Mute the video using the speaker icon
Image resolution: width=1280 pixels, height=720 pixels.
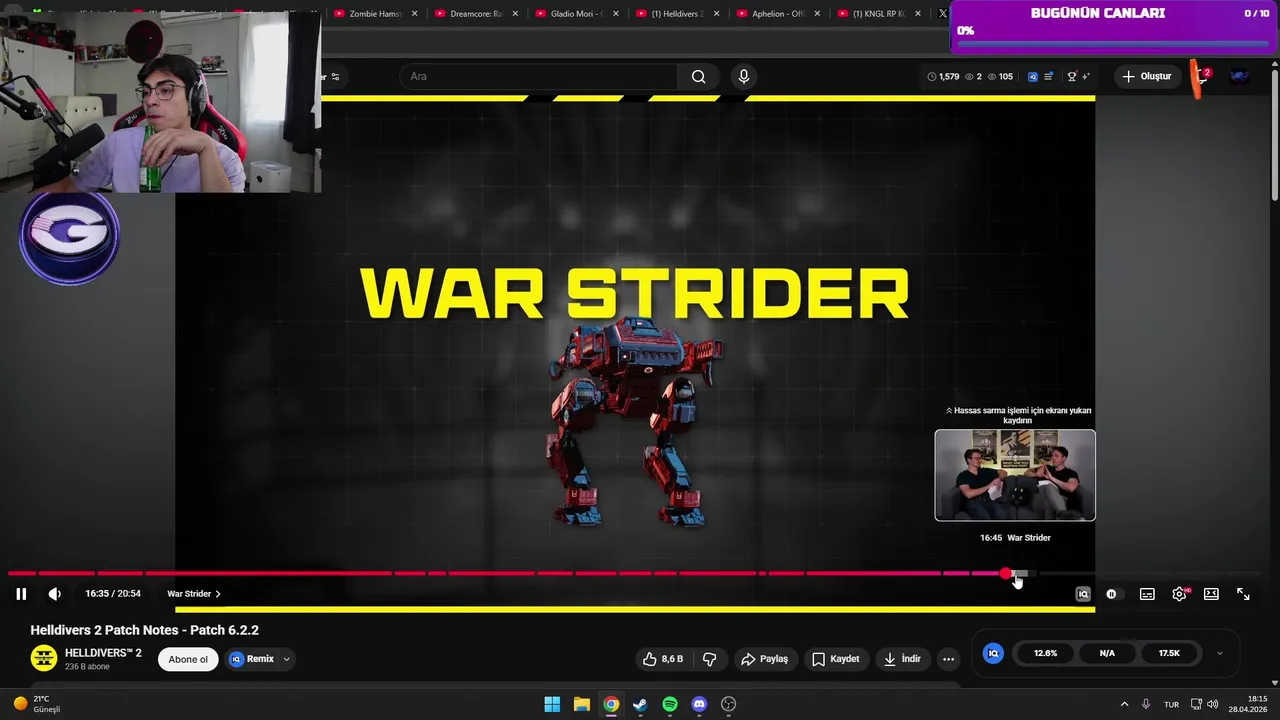click(54, 594)
